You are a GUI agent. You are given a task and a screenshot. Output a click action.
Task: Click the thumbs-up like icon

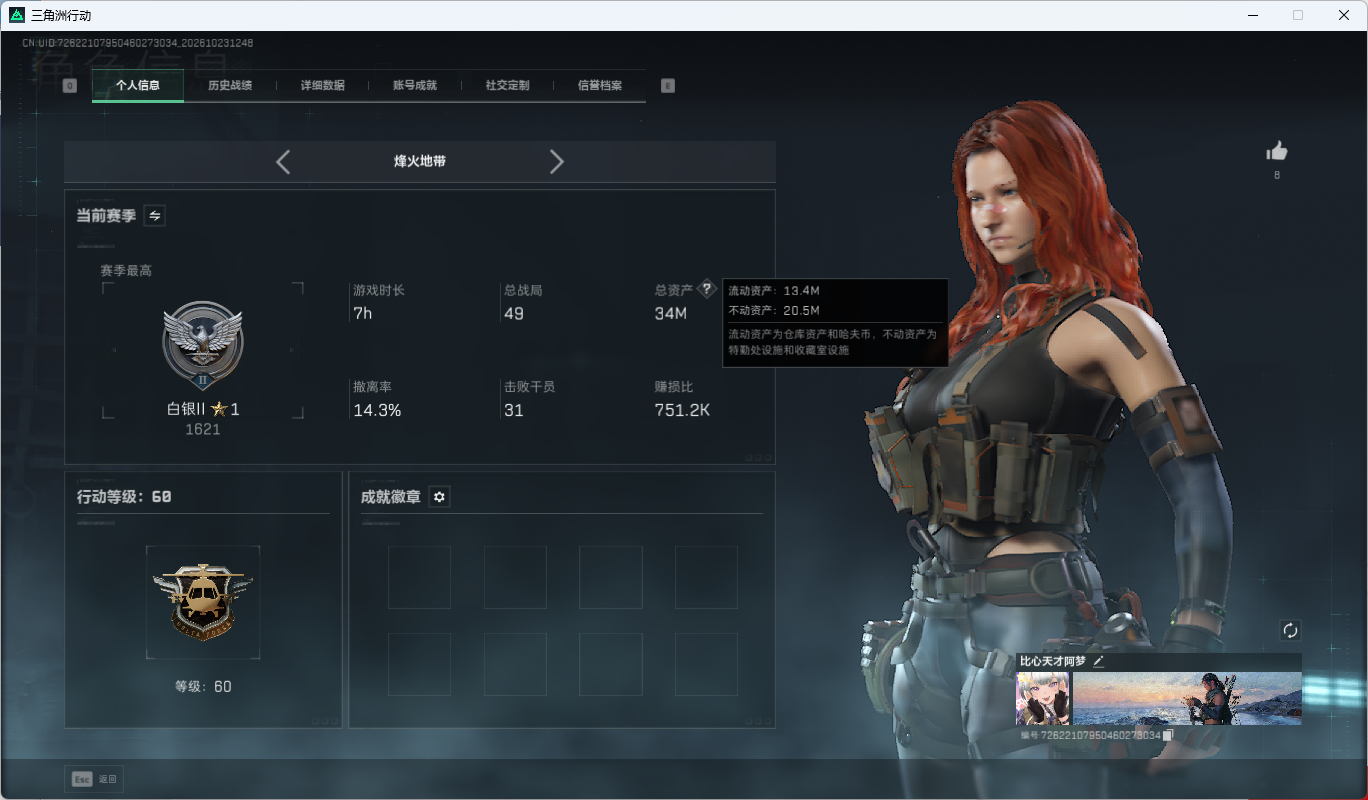(1277, 151)
